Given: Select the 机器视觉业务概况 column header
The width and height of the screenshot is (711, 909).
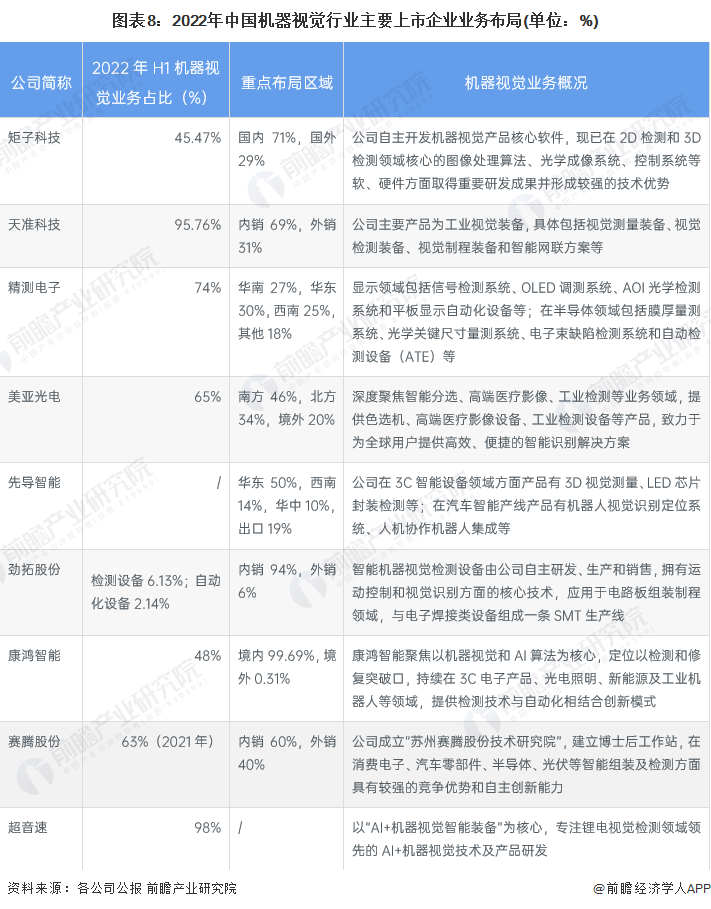Looking at the screenshot, I should (x=526, y=83).
